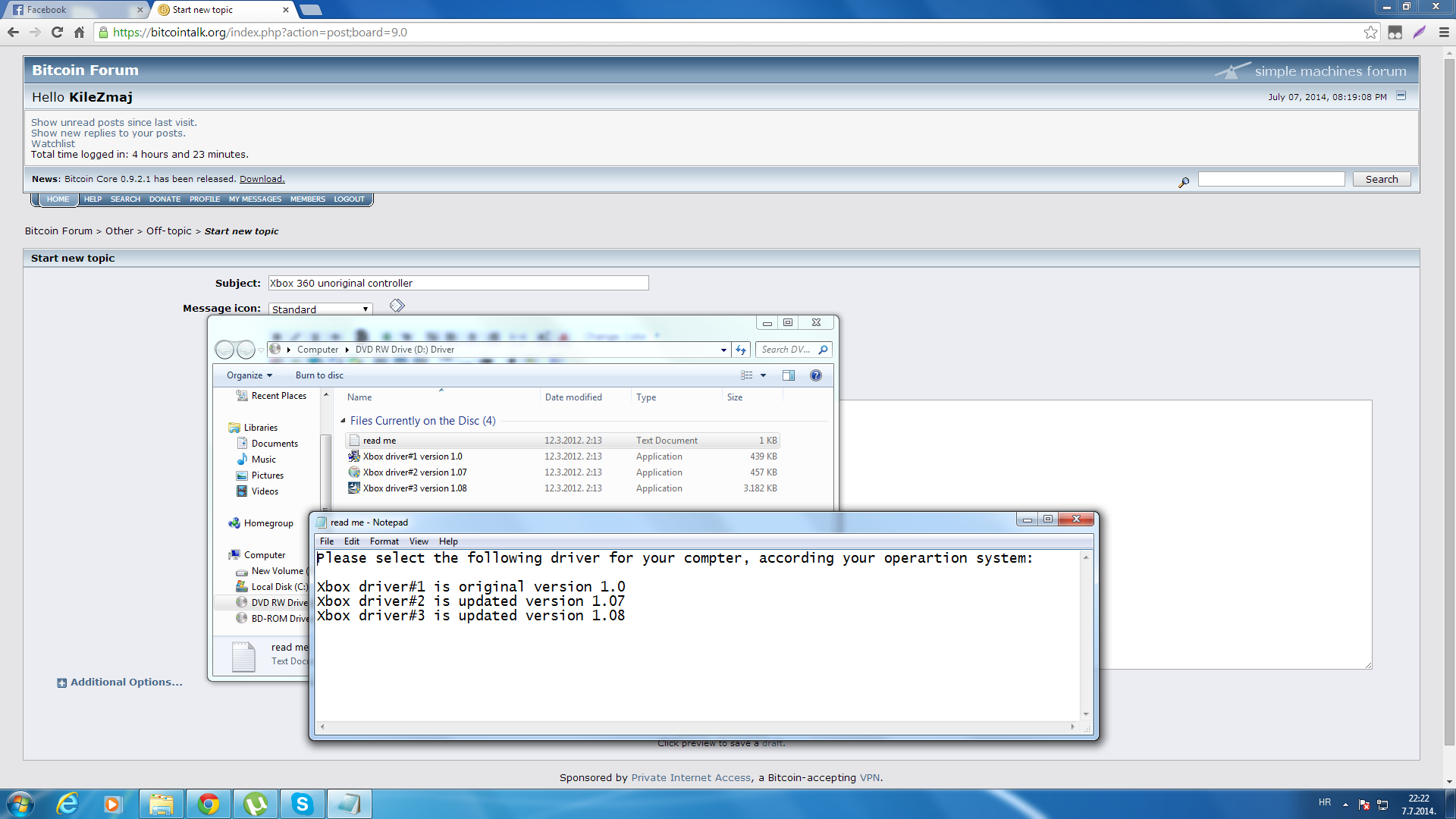Open MY MESSAGES in forum menu
This screenshot has width=1456, height=819.
(255, 199)
